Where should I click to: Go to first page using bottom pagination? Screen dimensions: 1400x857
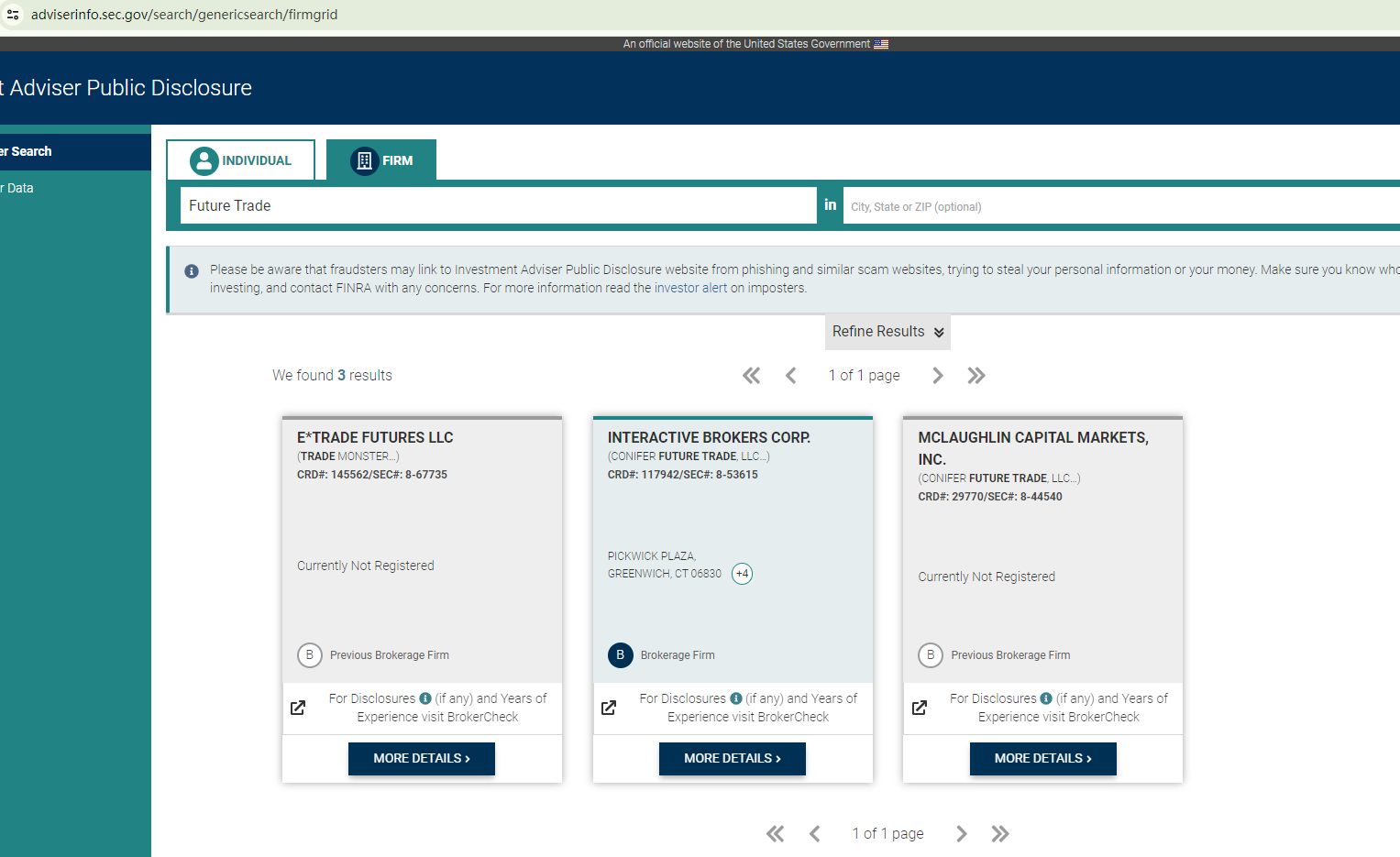tap(776, 834)
